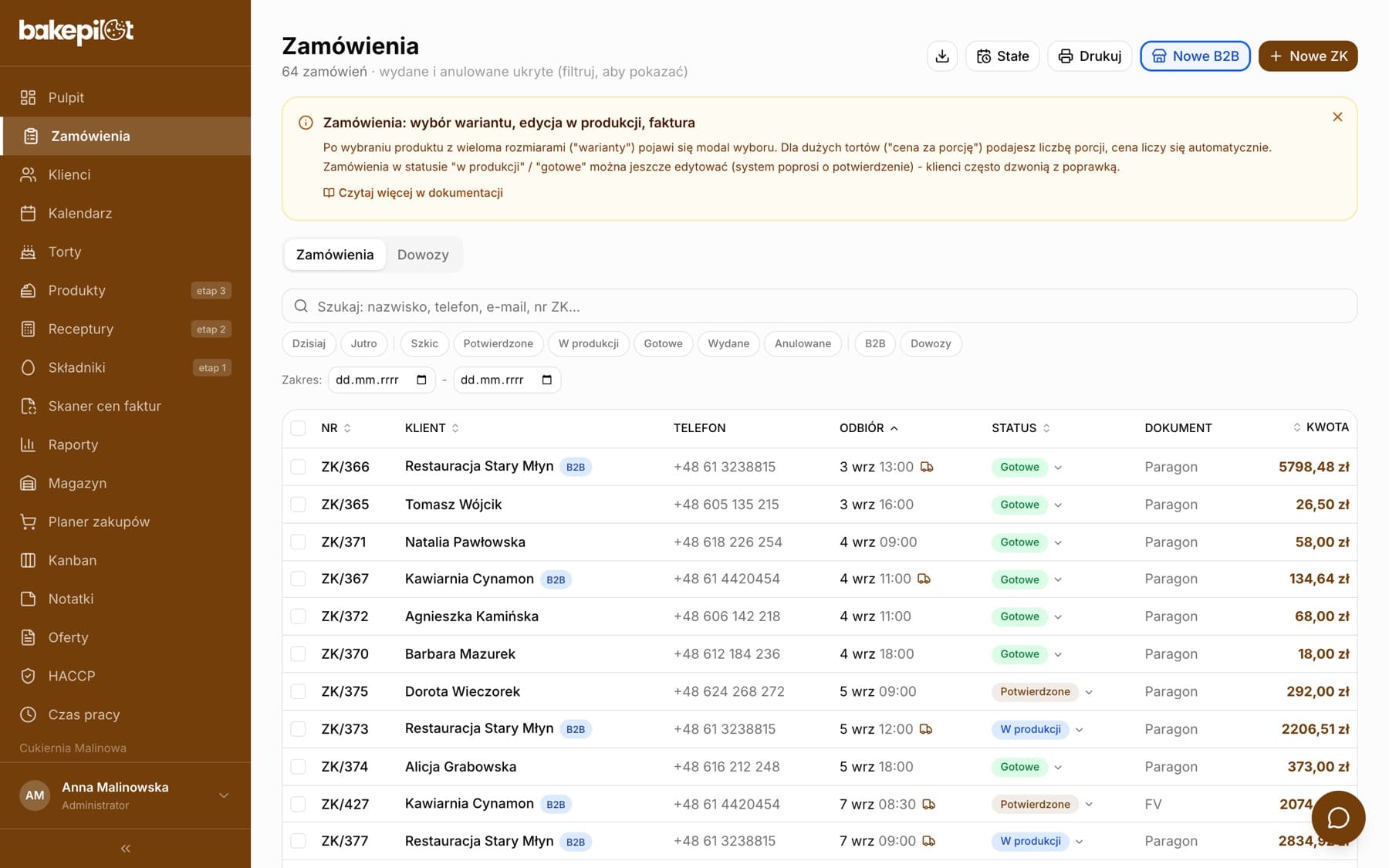The image size is (1389, 868).
Task: Switch to the Dowozy tab
Action: click(423, 255)
